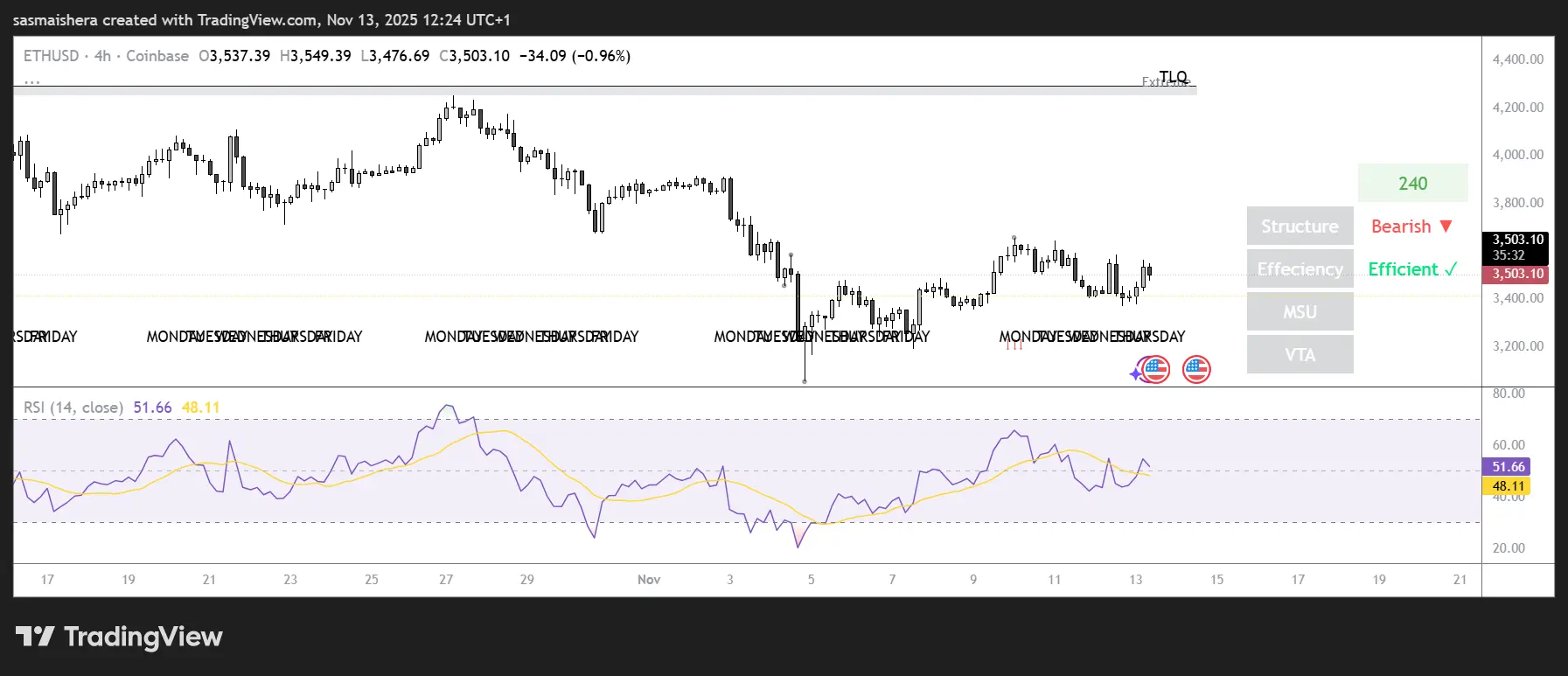Select the RSI (14, close) legend label
This screenshot has height=676, width=1568.
point(73,408)
